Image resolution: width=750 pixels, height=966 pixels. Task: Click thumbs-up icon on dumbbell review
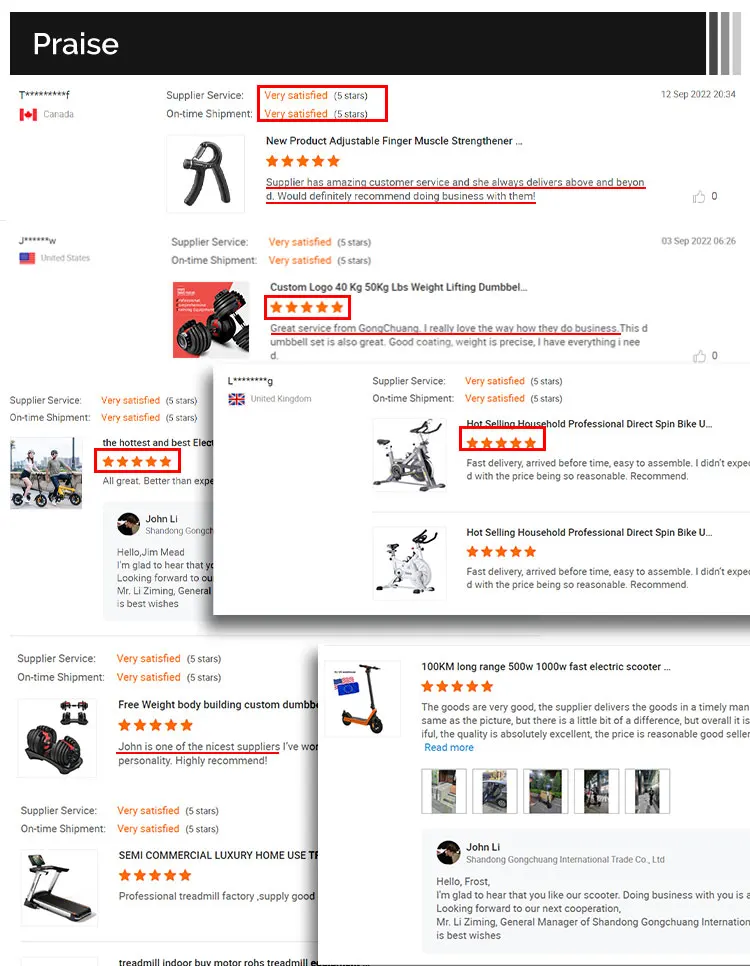pyautogui.click(x=699, y=356)
